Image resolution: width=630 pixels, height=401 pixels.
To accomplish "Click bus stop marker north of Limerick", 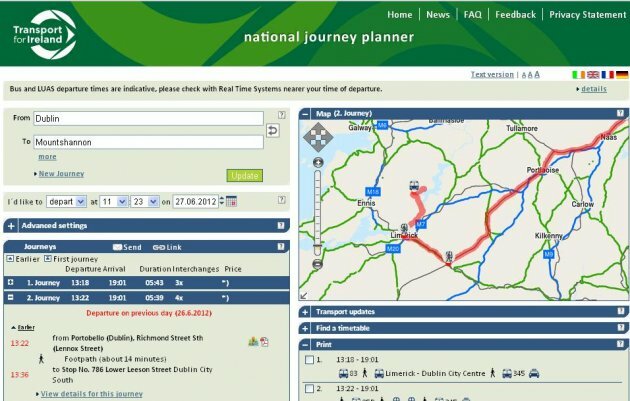I will pyautogui.click(x=414, y=186).
